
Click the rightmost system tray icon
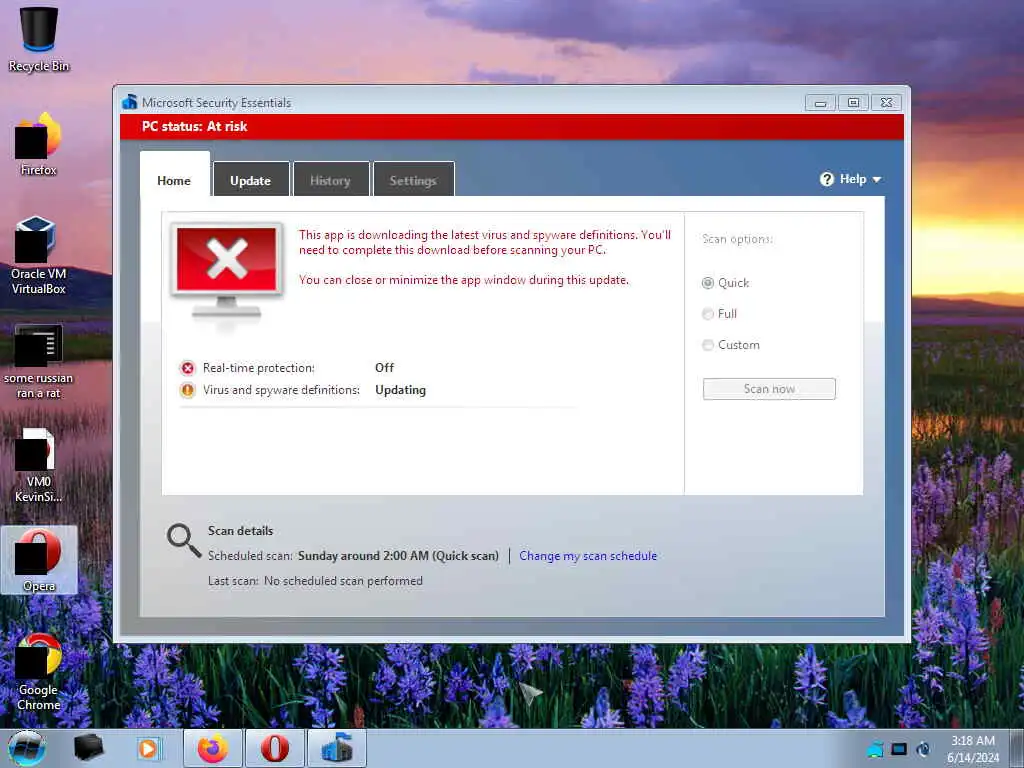point(923,749)
